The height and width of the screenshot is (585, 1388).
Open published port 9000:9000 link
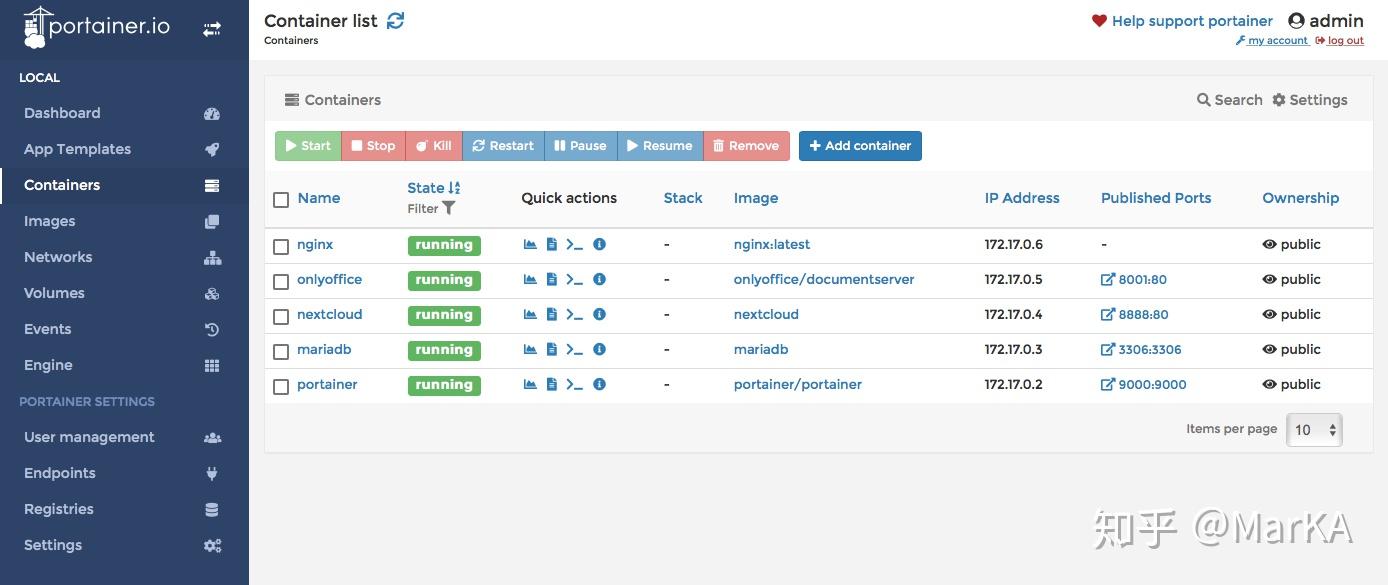1144,385
